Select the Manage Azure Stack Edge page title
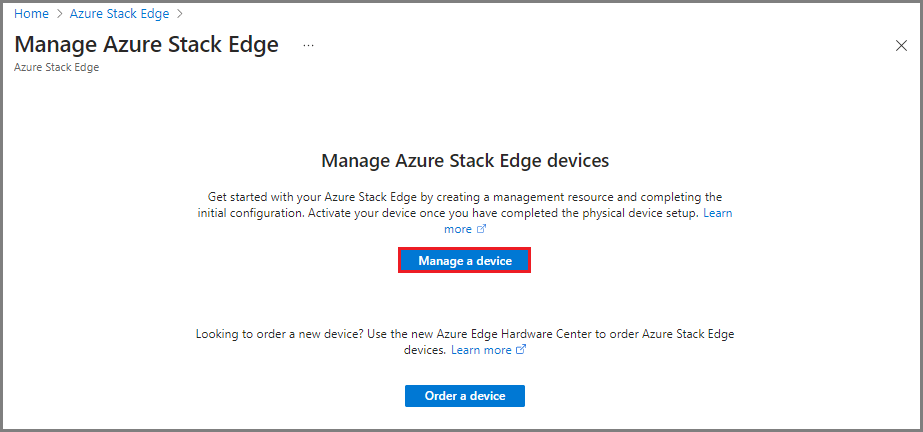The width and height of the screenshot is (923, 432). click(x=147, y=45)
